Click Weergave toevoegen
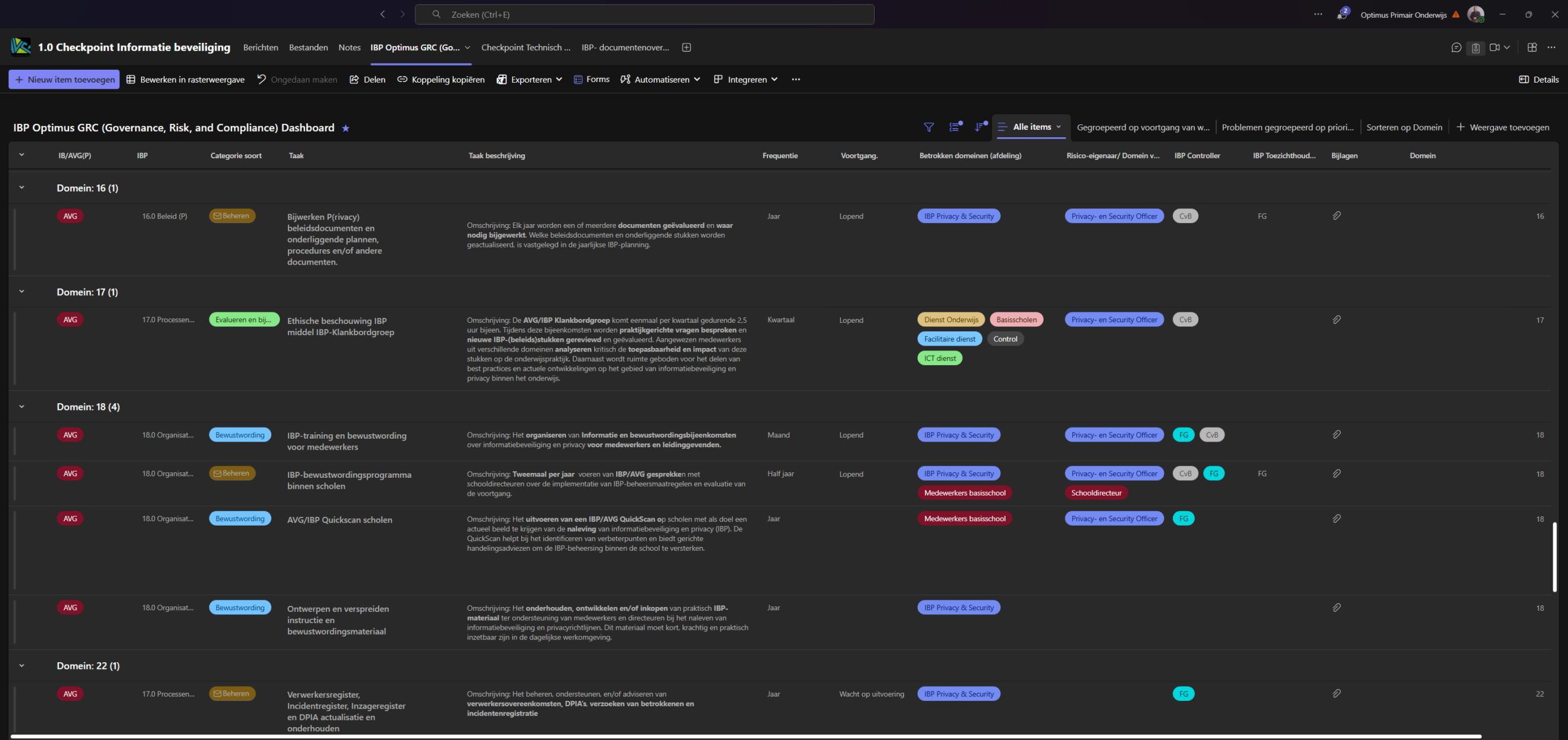This screenshot has height=740, width=1568. (x=1502, y=127)
